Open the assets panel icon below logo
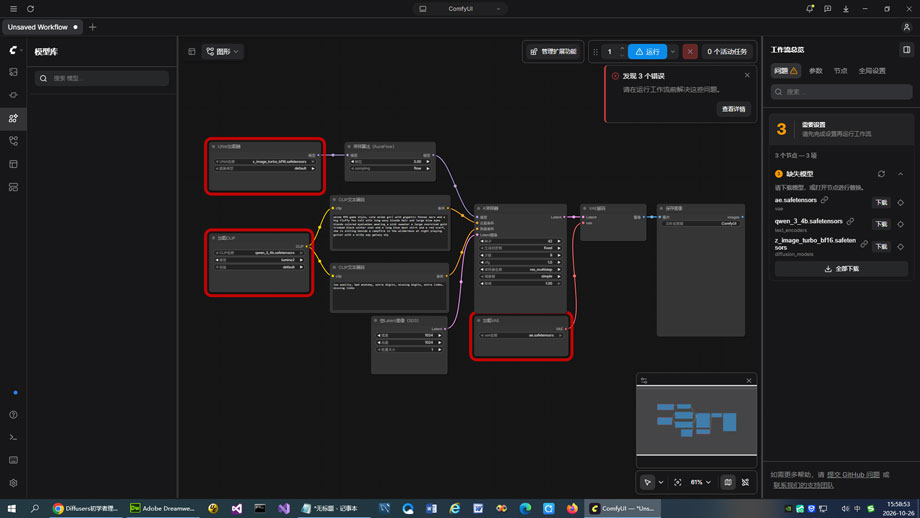 13,72
